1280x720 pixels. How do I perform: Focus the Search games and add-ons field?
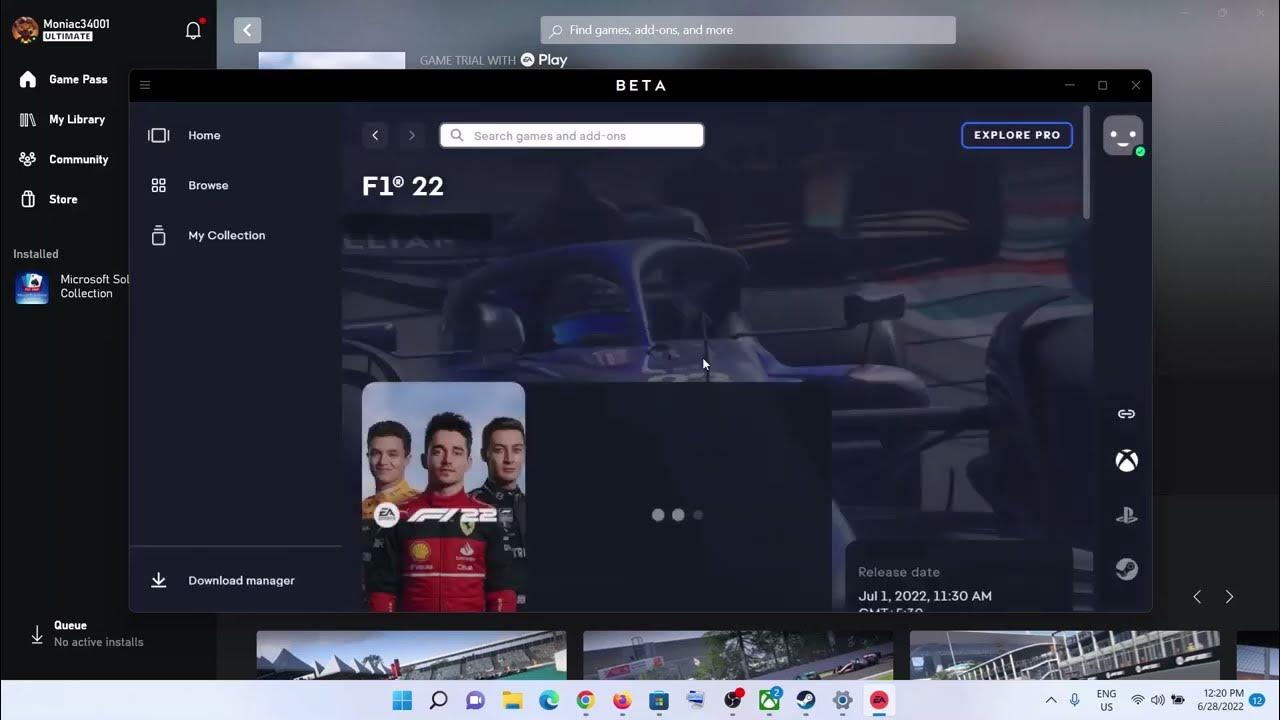[572, 135]
